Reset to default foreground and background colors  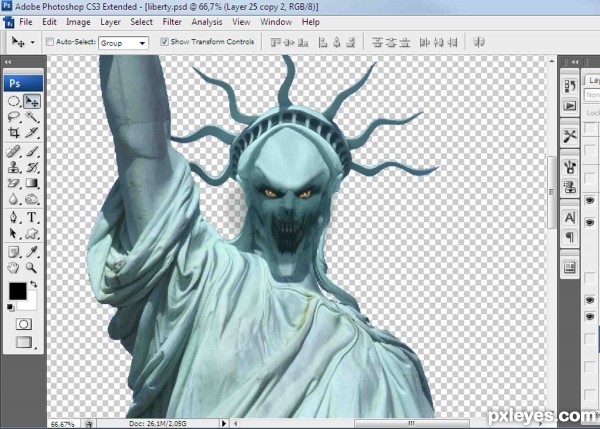(10, 307)
